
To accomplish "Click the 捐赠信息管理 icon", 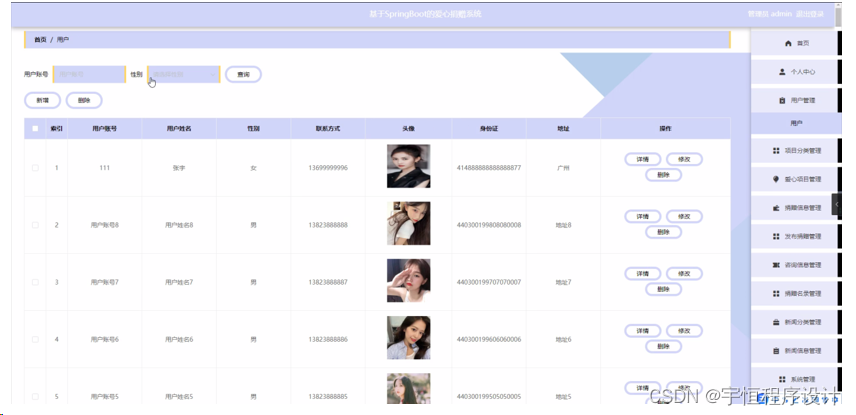I will (x=776, y=208).
